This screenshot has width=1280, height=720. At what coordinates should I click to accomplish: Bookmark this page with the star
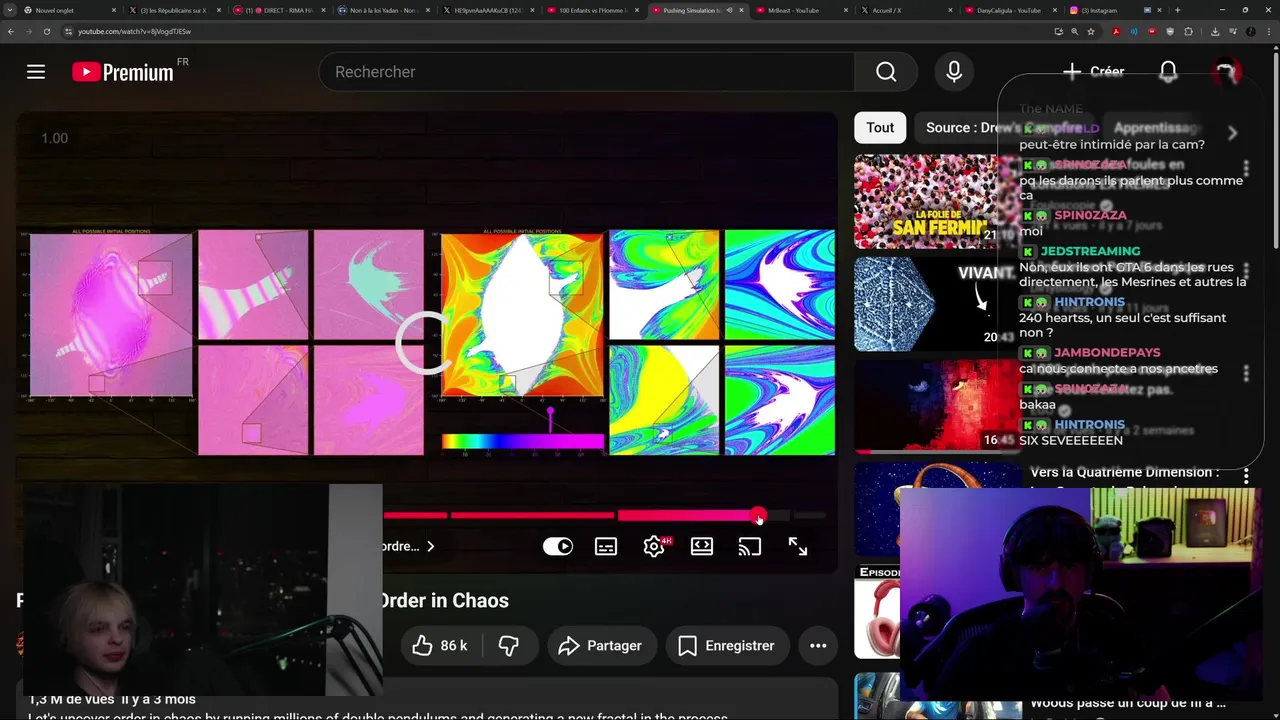1091,31
